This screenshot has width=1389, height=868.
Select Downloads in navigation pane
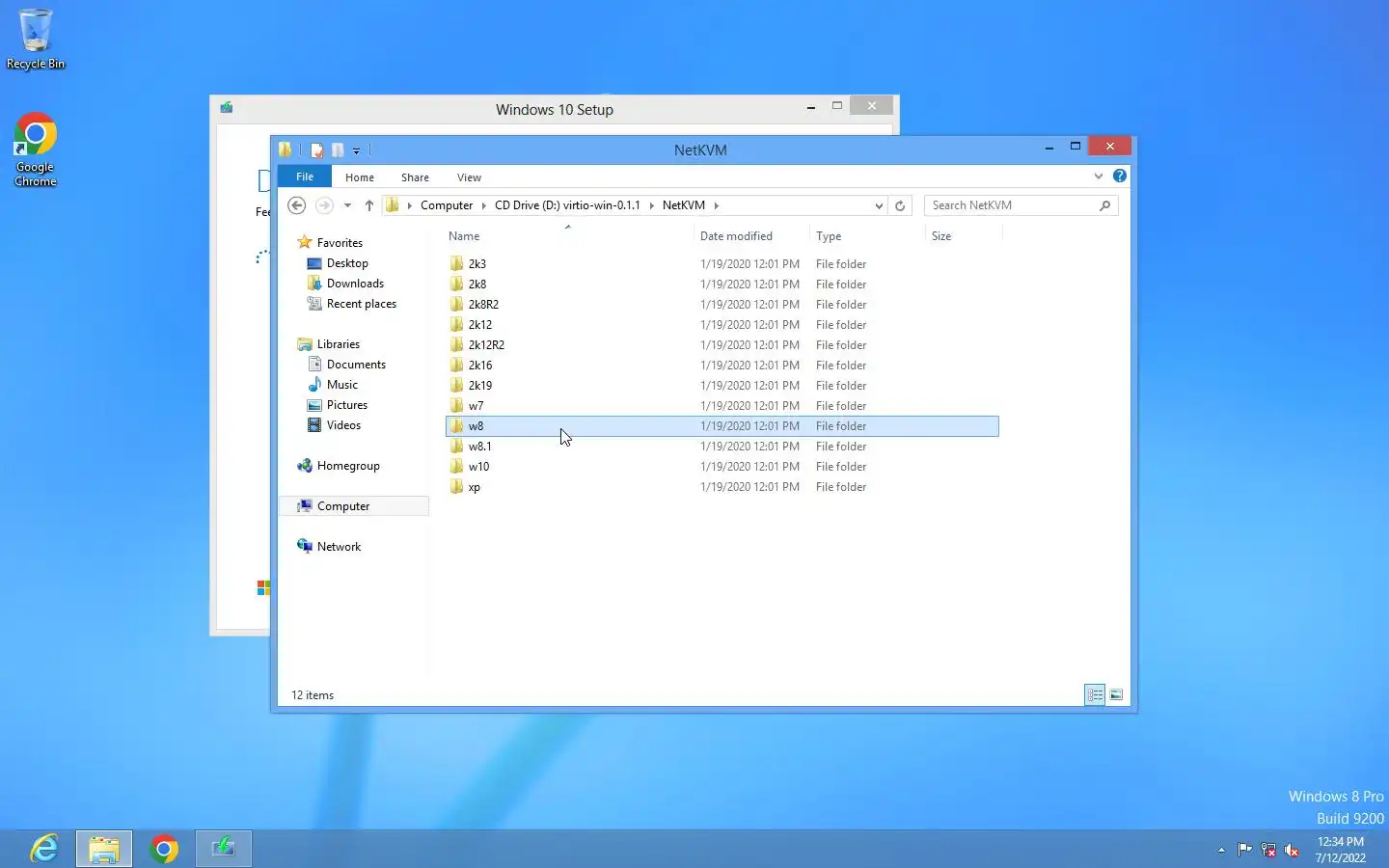[355, 284]
